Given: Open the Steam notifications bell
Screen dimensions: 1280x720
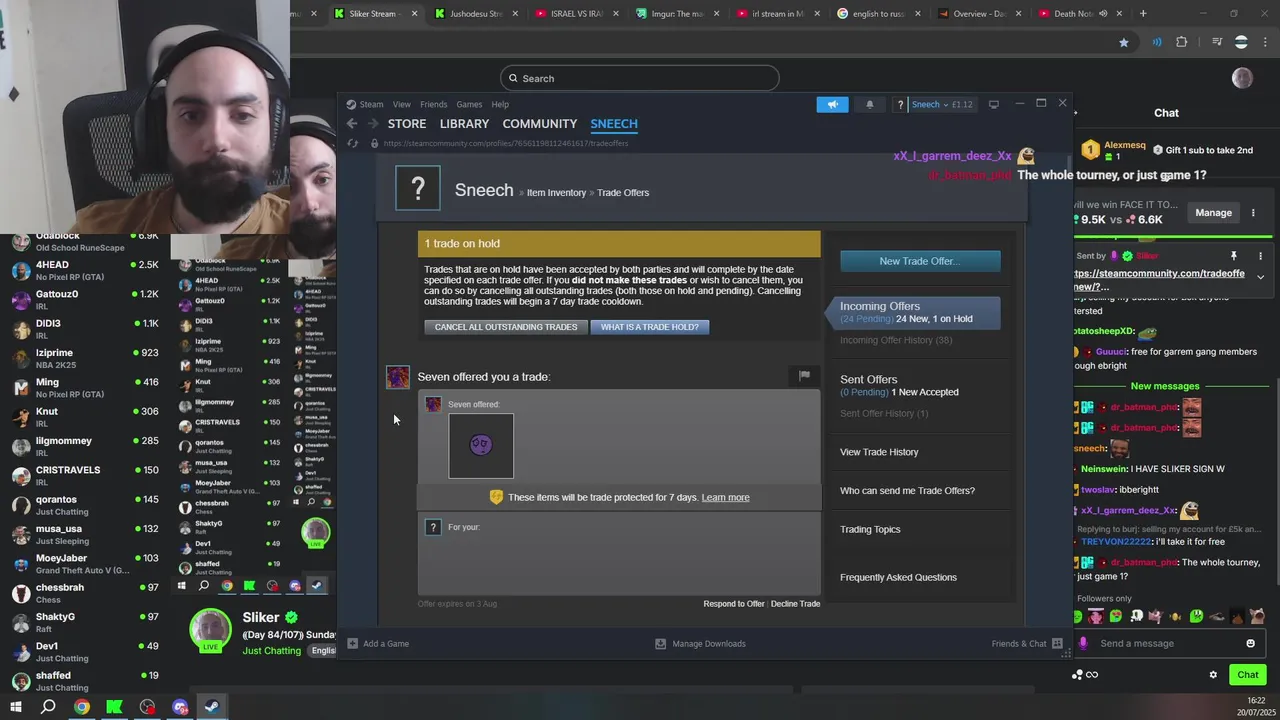Looking at the screenshot, I should (x=869, y=104).
